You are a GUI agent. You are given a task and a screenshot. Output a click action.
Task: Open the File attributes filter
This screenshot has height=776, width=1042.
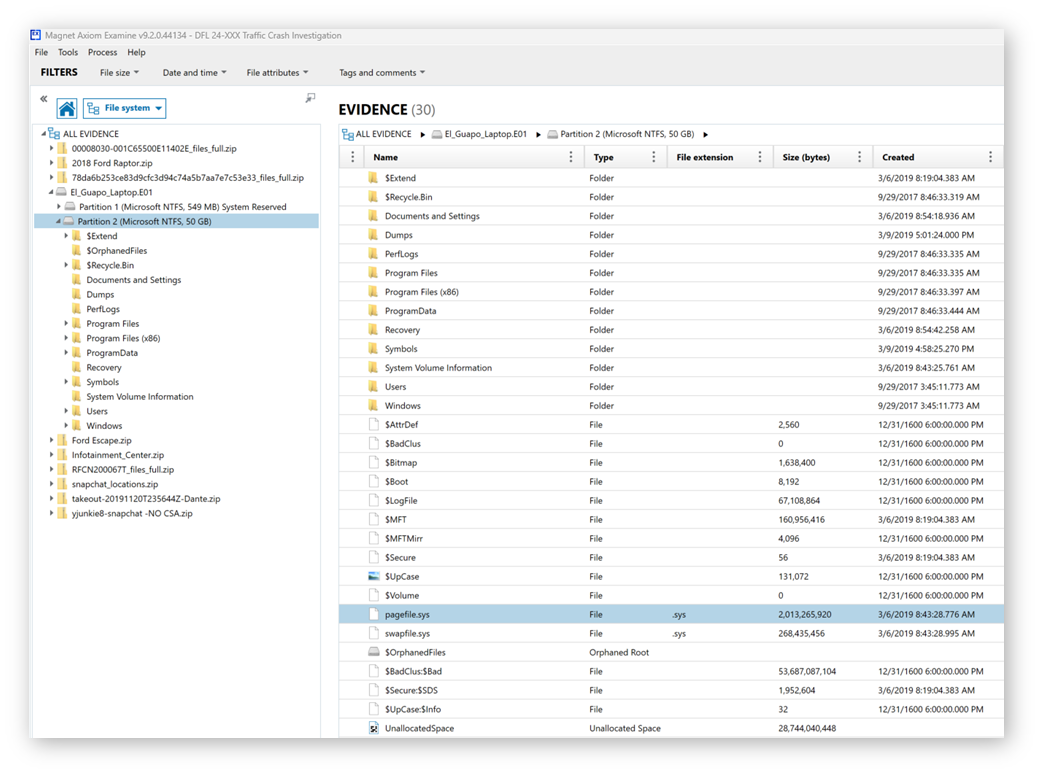278,72
